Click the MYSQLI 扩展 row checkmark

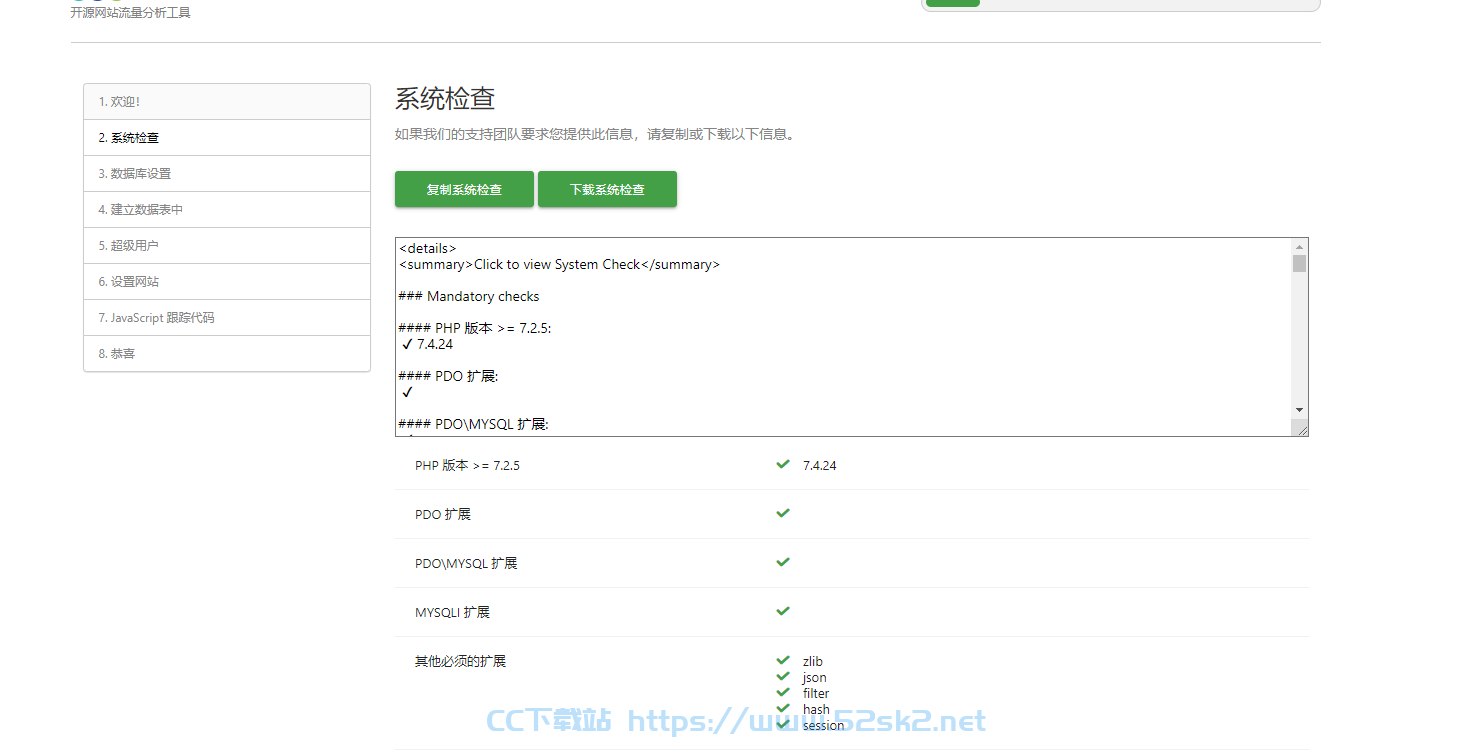pyautogui.click(x=783, y=611)
